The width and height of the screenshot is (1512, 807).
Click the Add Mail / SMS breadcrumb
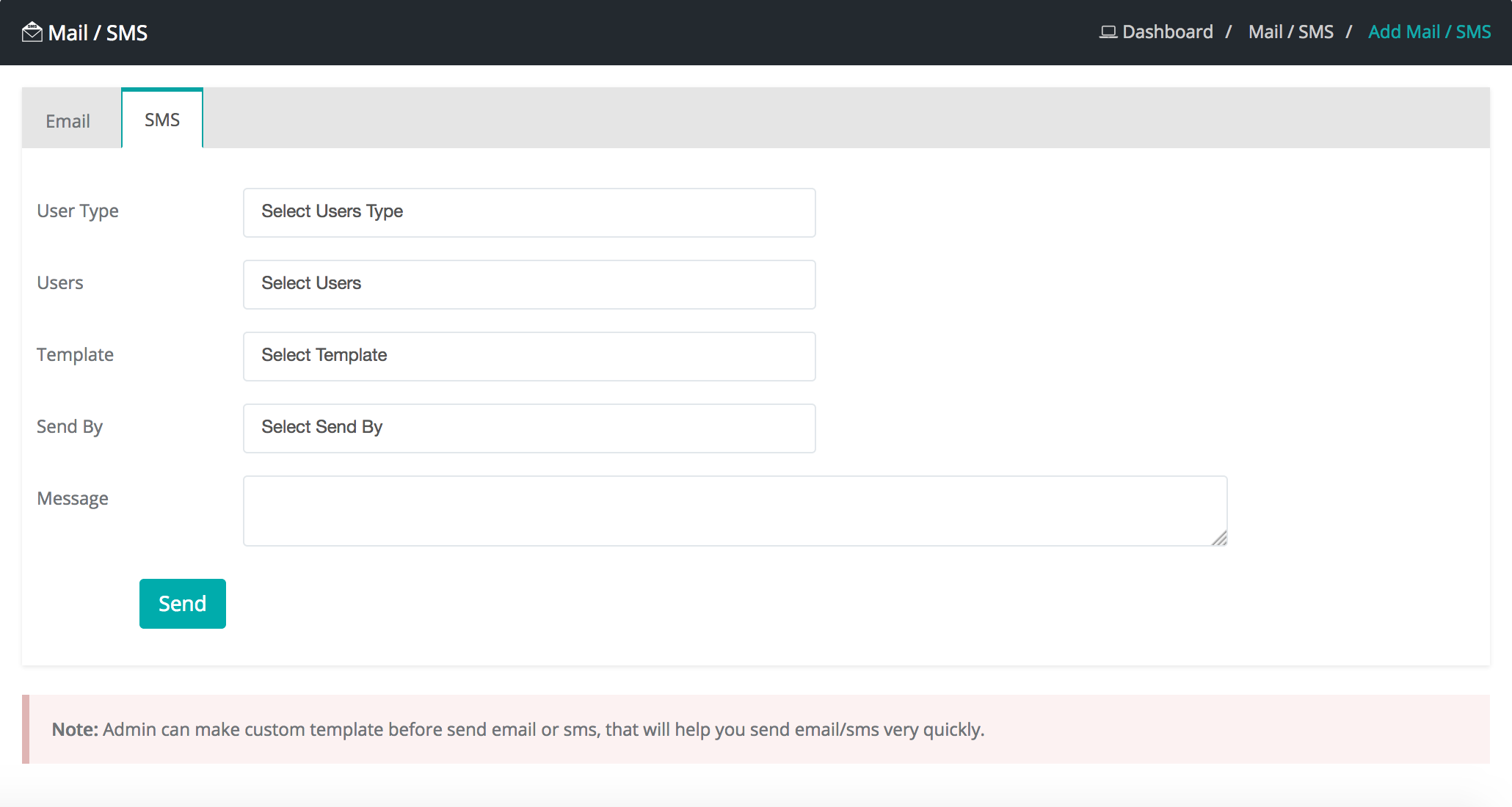click(x=1429, y=32)
